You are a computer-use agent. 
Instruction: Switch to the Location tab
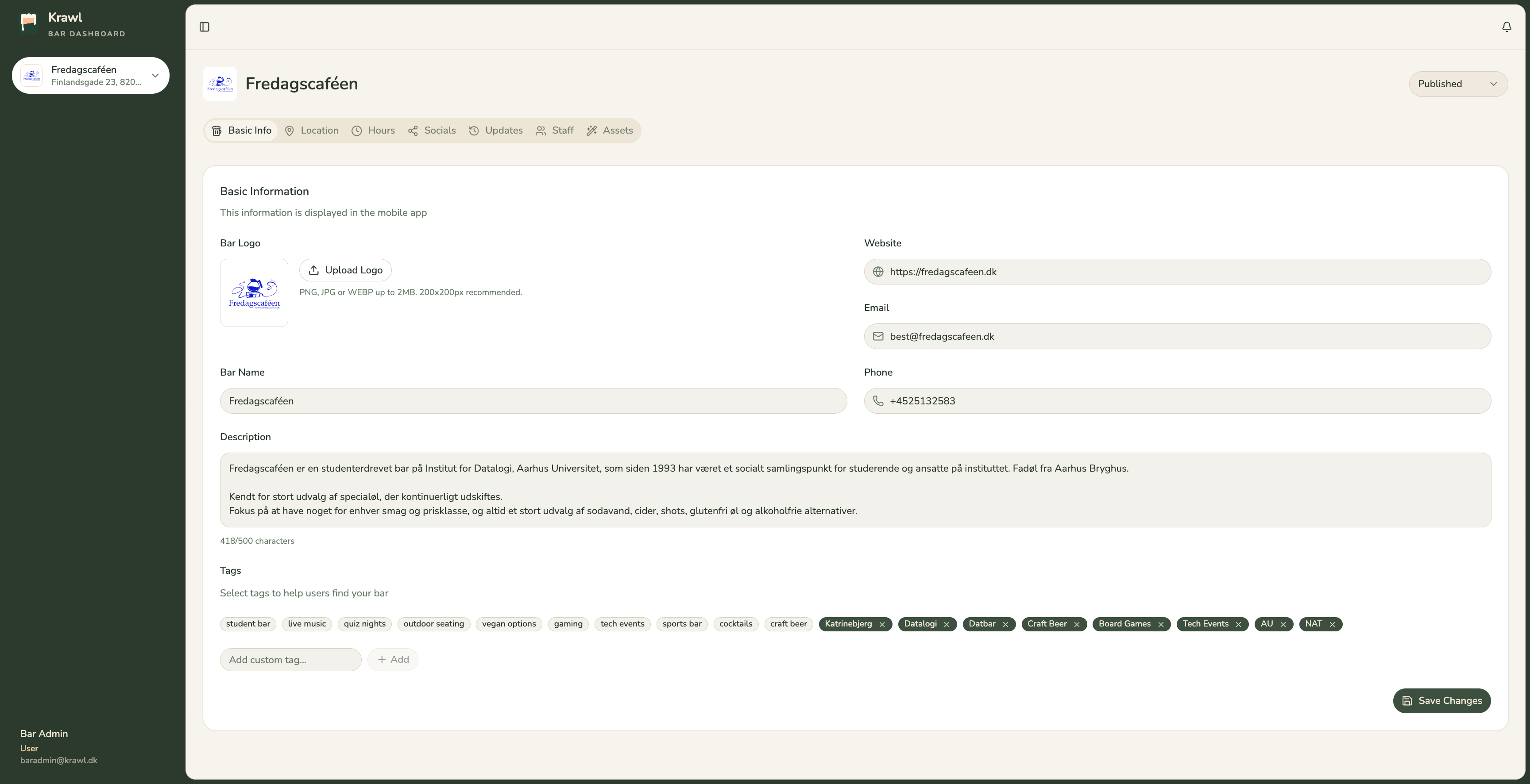312,131
